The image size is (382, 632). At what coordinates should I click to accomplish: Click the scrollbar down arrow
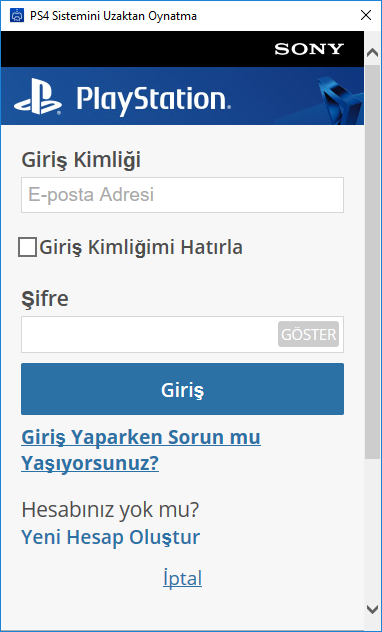pyautogui.click(x=373, y=608)
